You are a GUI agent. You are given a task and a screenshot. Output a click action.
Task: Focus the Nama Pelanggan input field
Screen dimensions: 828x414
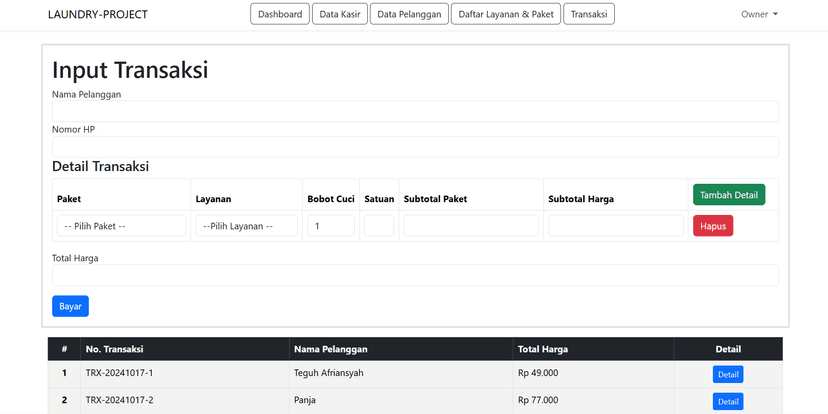(415, 111)
